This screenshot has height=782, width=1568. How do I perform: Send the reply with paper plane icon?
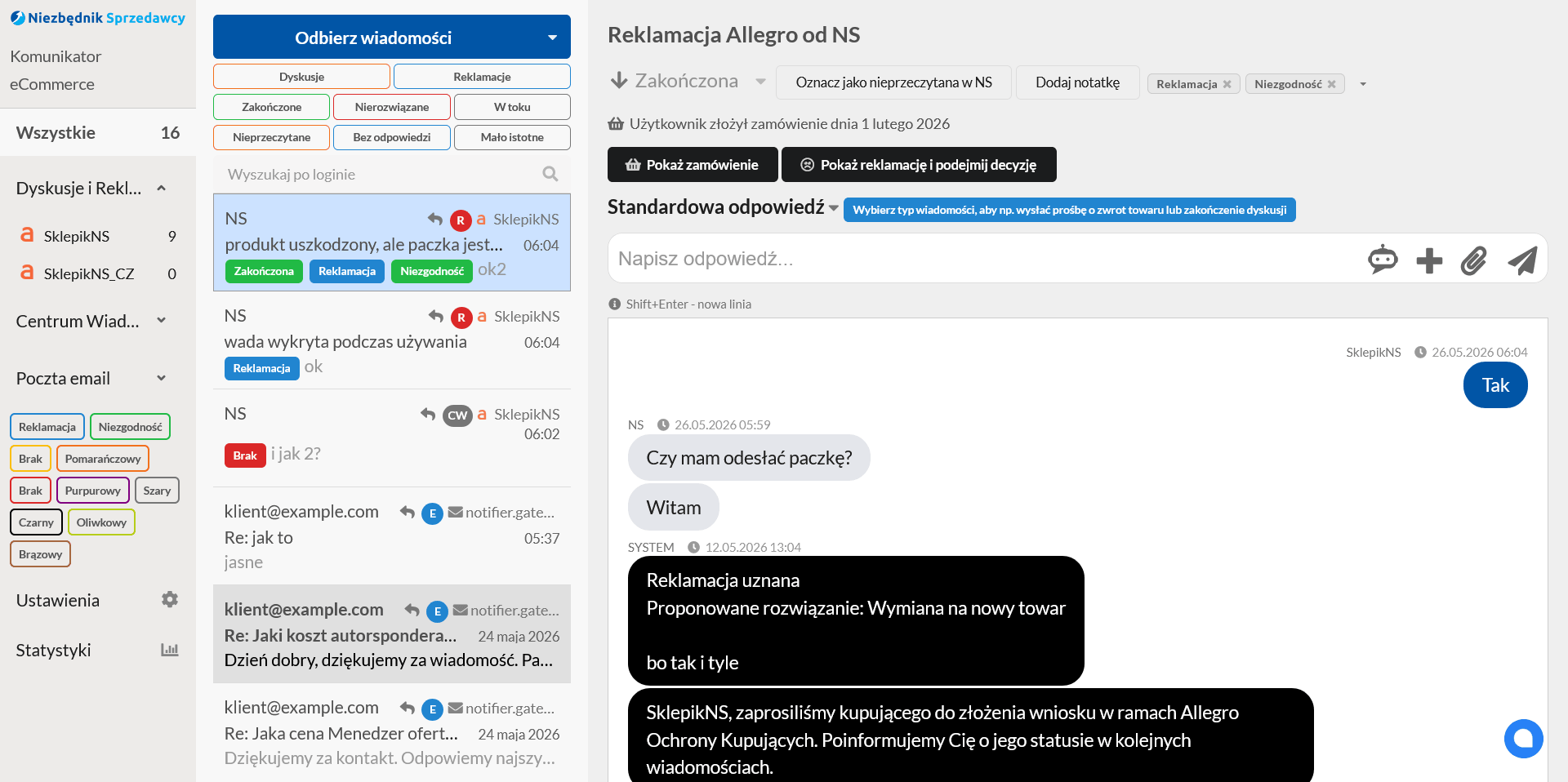(x=1522, y=260)
